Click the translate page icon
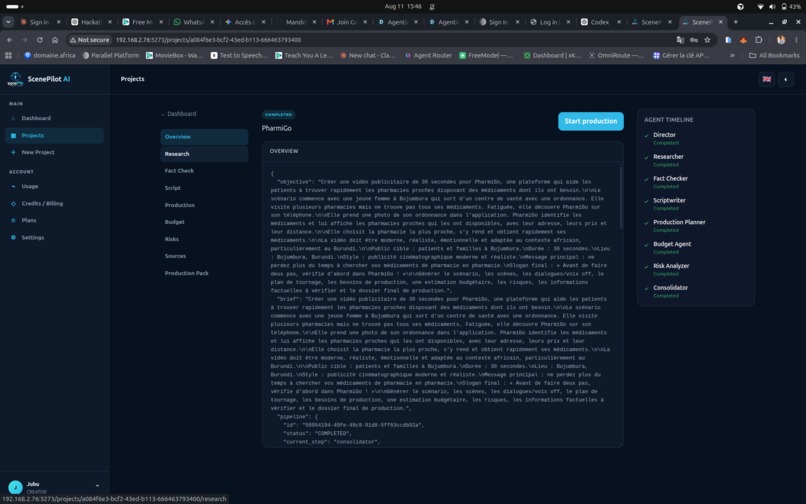The width and height of the screenshot is (806, 504). [680, 40]
